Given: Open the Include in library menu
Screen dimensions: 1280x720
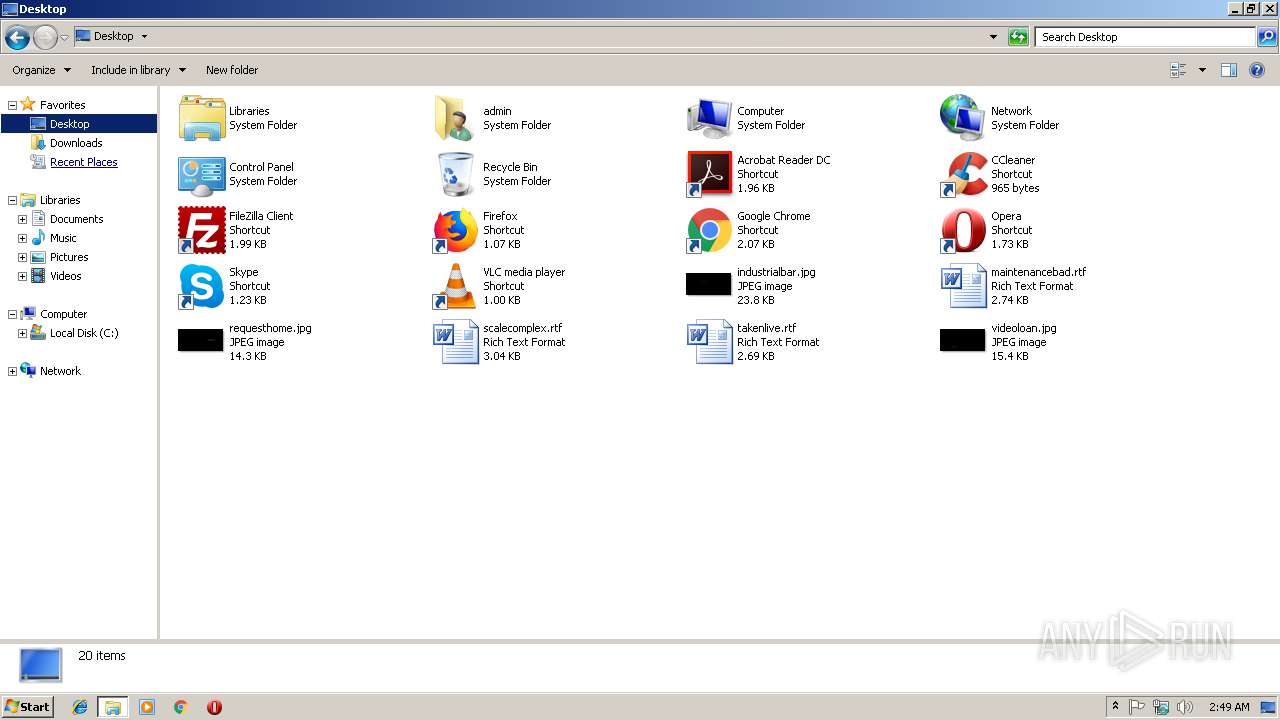Looking at the screenshot, I should pyautogui.click(x=138, y=70).
